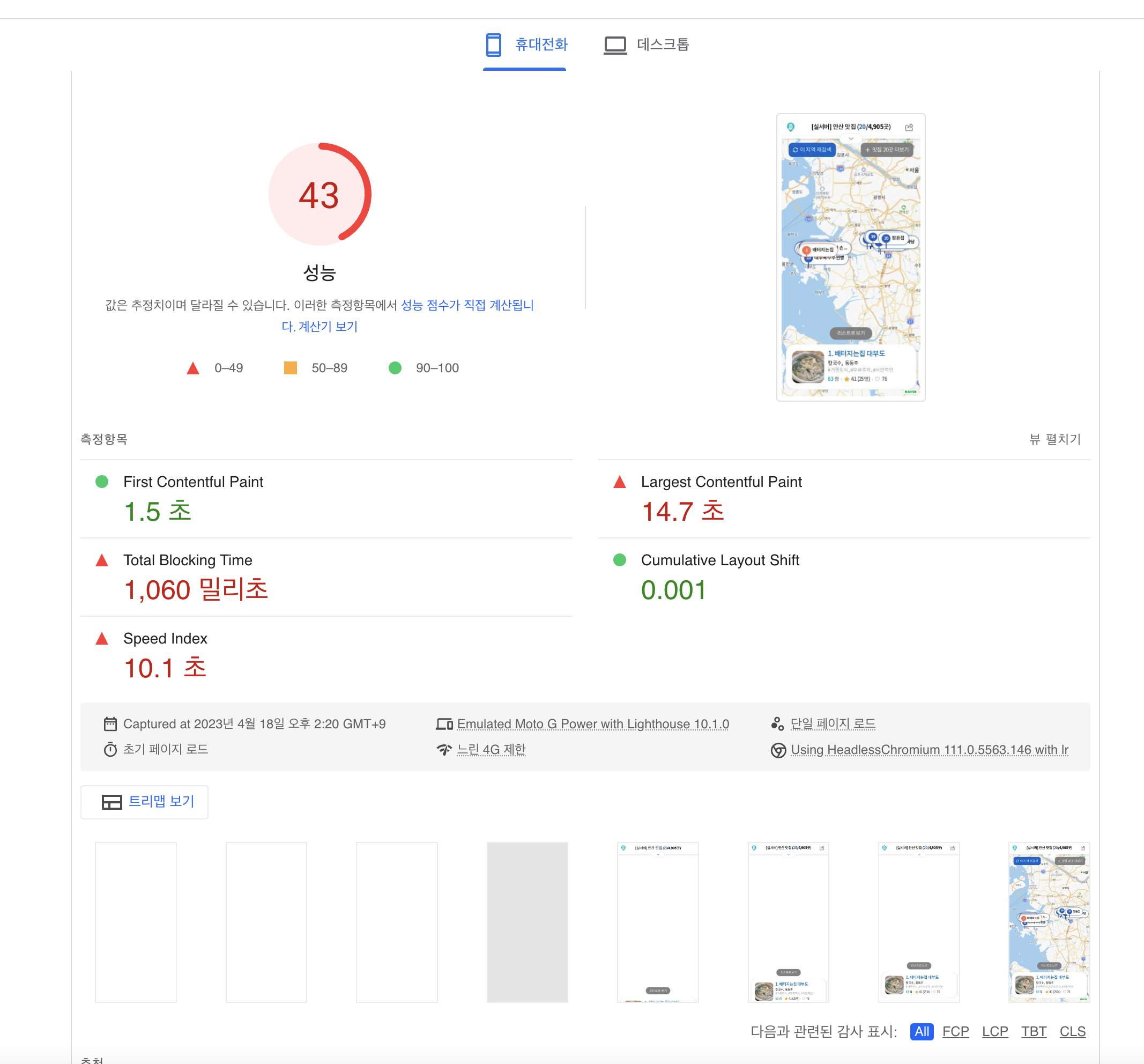
Task: Click the Chromium browser version icon
Action: click(778, 750)
